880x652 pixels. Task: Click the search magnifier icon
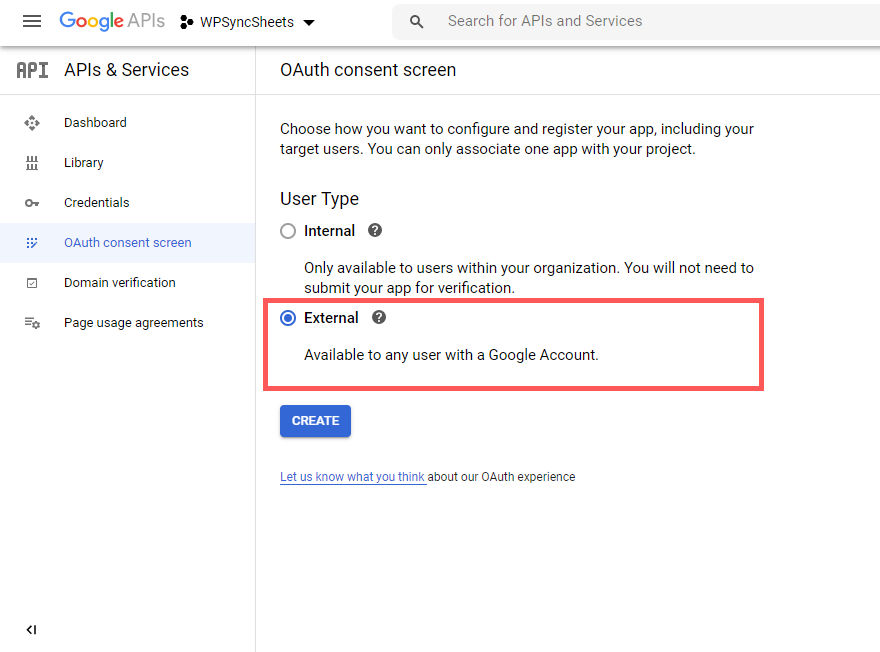[417, 22]
